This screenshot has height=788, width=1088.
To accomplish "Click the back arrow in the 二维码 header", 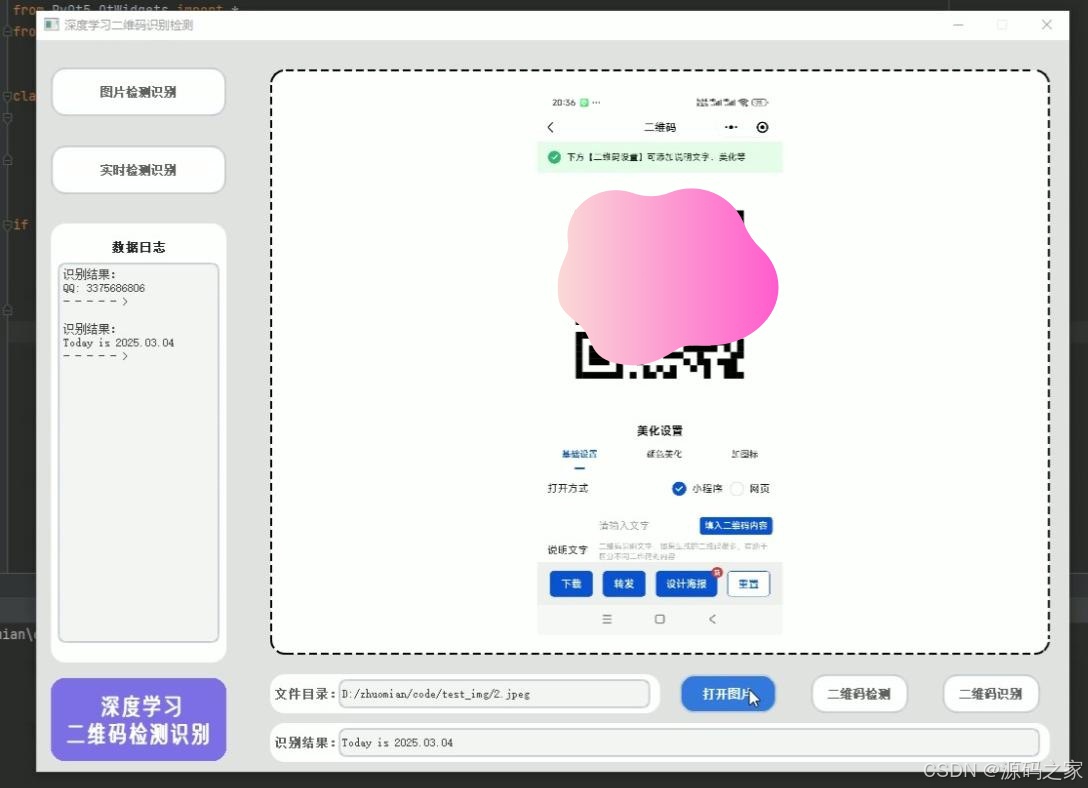I will 549,126.
